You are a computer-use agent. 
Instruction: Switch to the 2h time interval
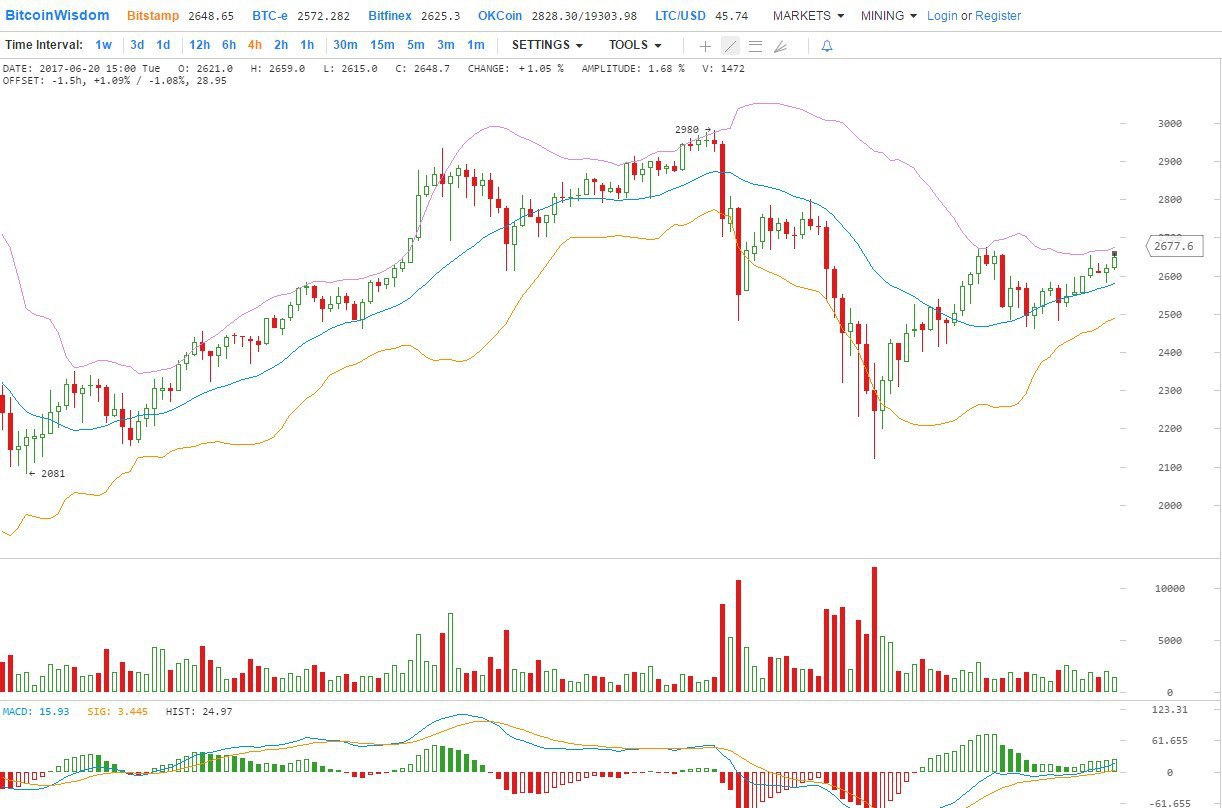click(x=281, y=45)
